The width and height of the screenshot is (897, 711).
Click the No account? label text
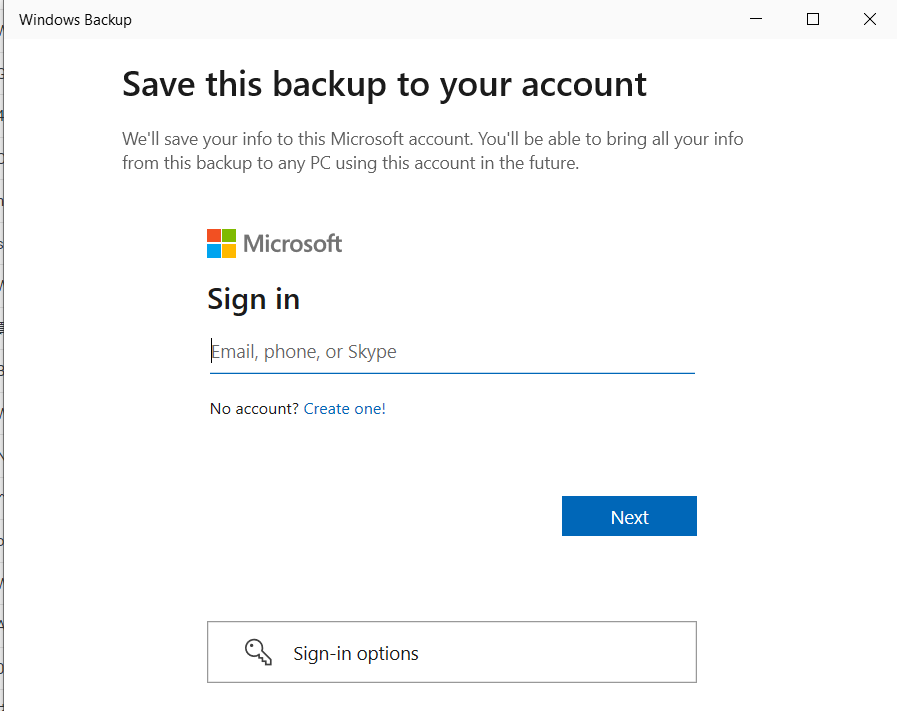[x=254, y=408]
